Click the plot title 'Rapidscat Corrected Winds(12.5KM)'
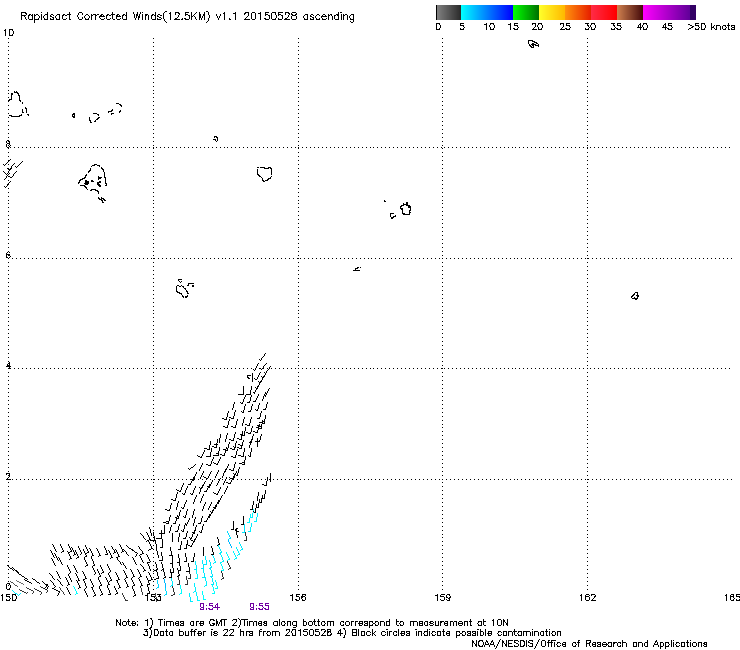The image size is (740, 650). (115, 17)
